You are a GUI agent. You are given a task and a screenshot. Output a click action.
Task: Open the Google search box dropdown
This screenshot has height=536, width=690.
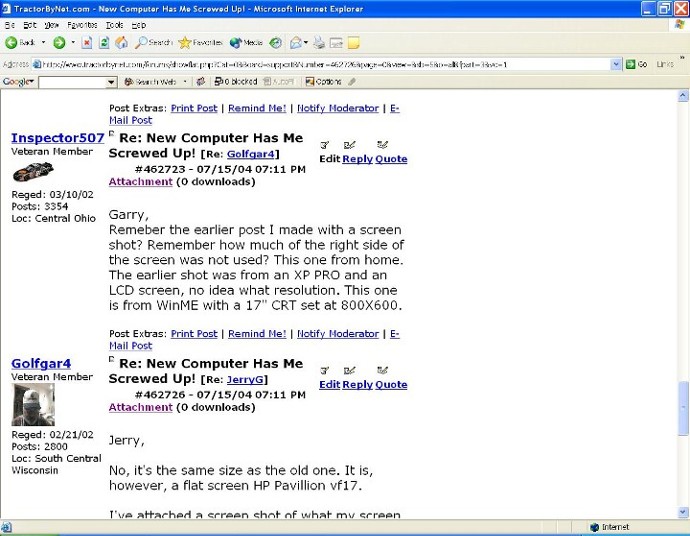112,82
